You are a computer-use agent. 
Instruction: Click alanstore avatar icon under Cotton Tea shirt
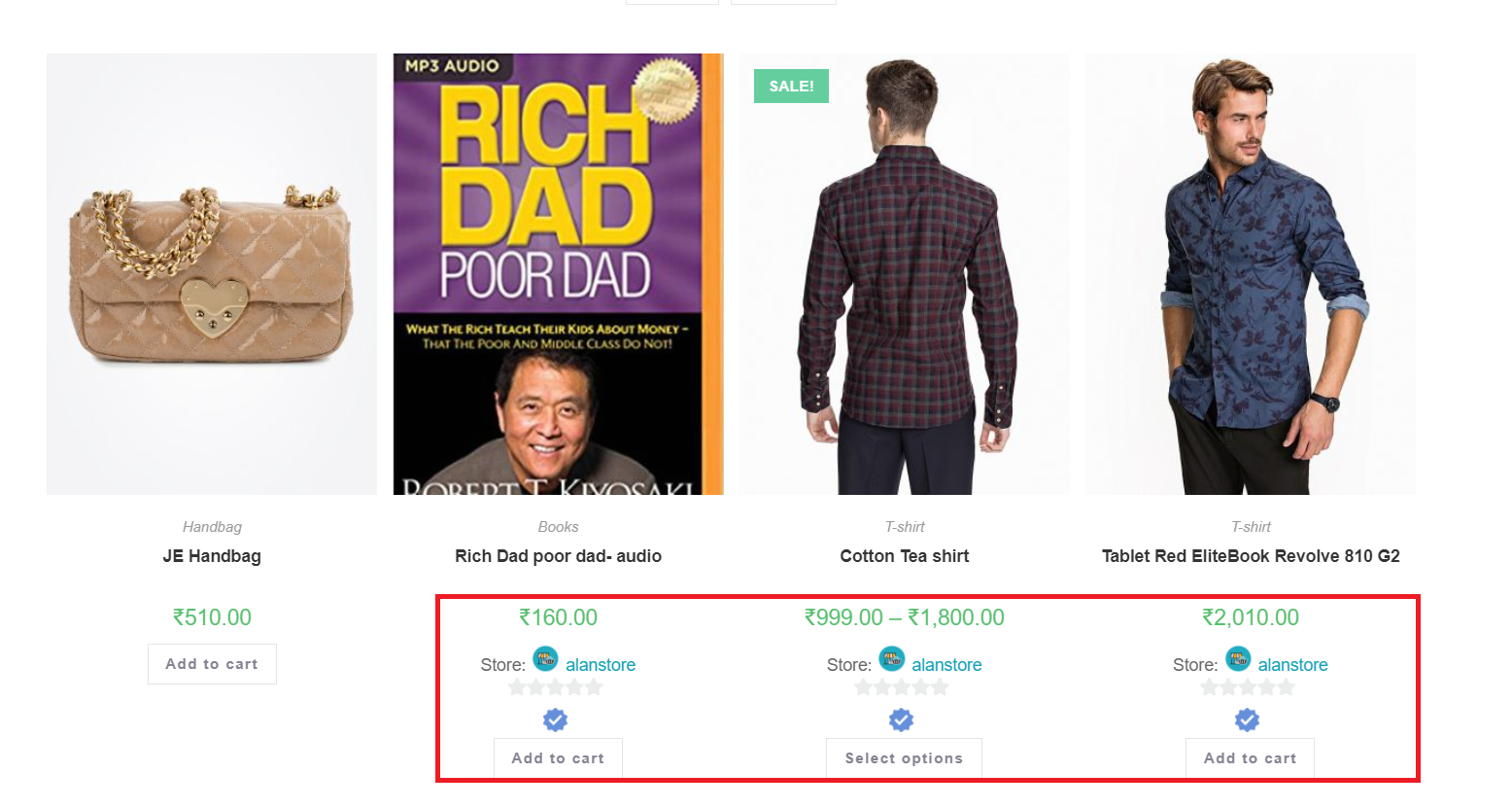pos(891,659)
